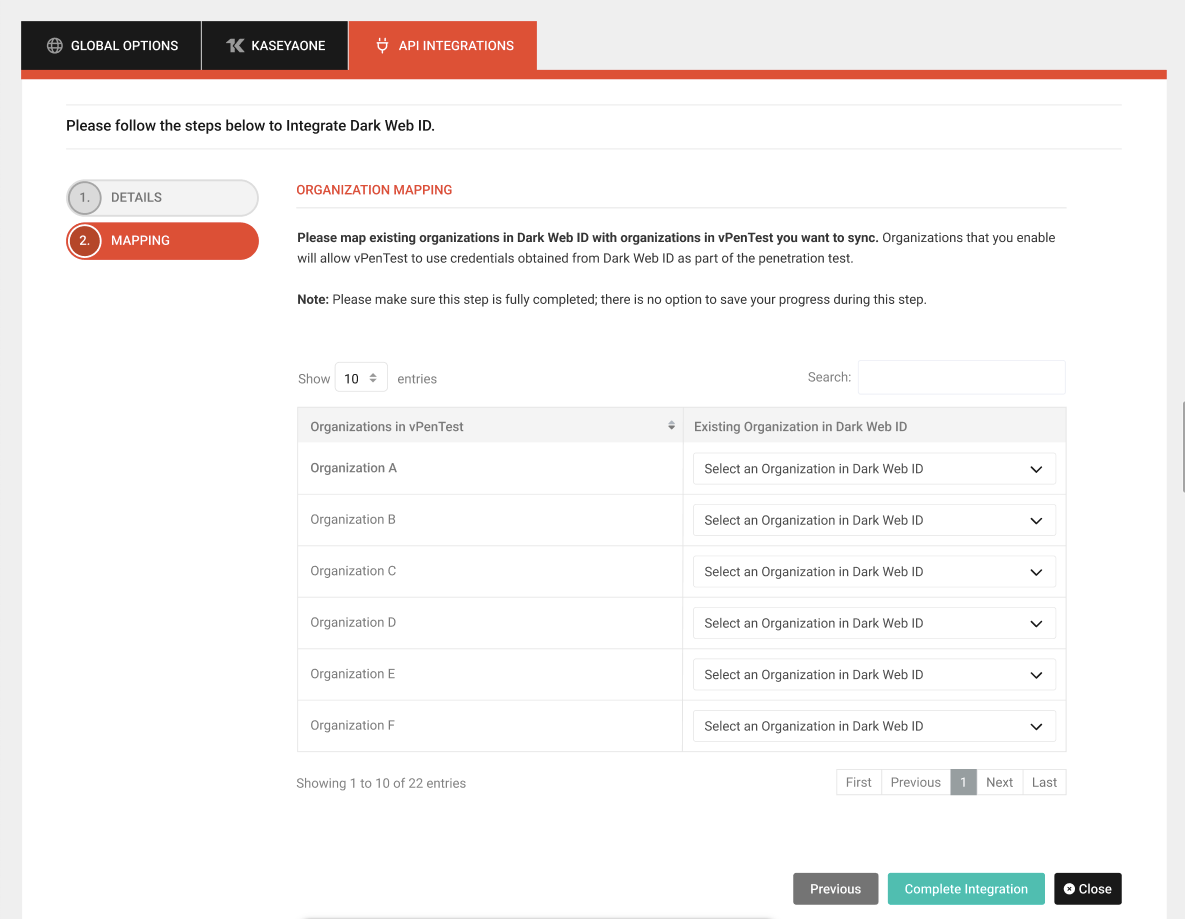
Task: Open Organization C's Dark Web ID dropdown
Action: tap(874, 572)
